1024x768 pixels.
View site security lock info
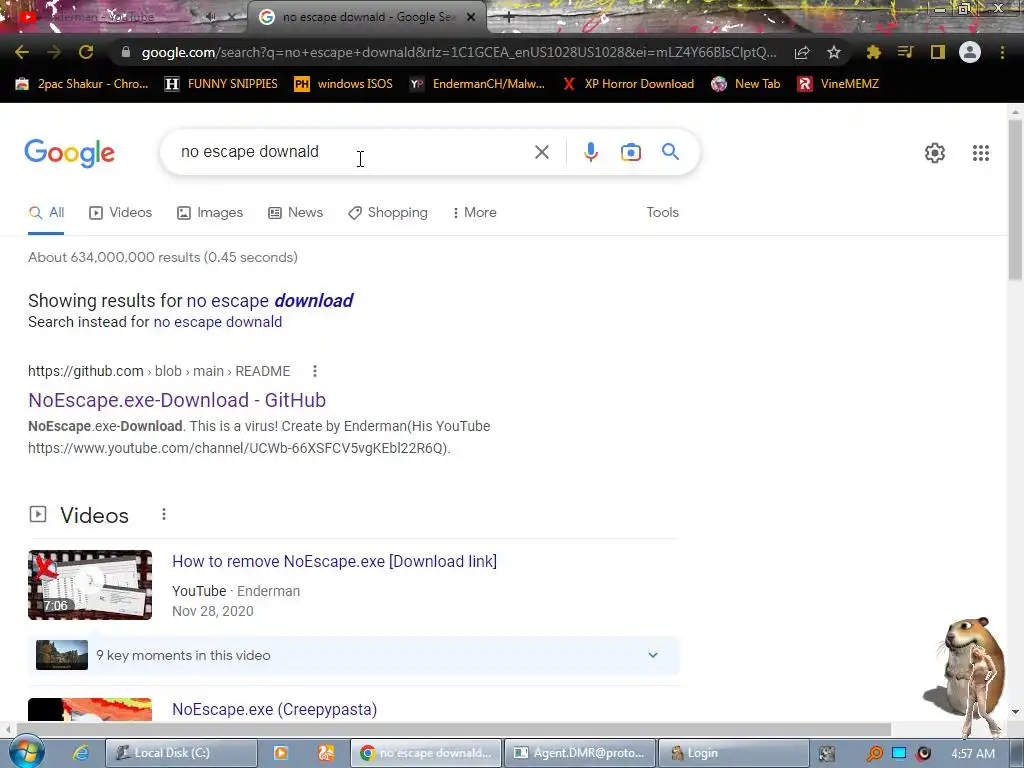coord(126,52)
